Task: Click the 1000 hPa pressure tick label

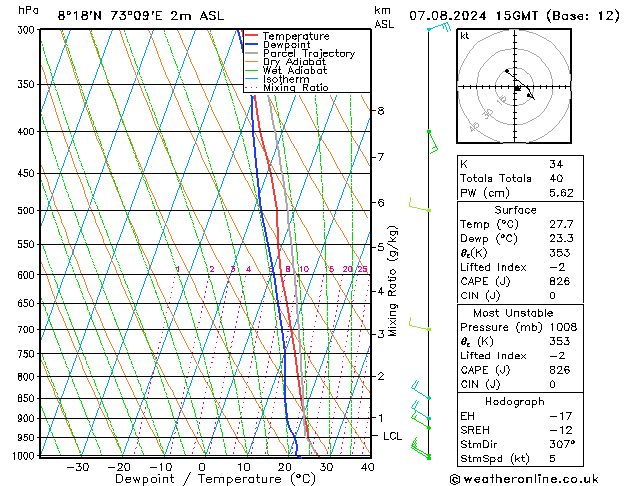Action: pyautogui.click(x=24, y=456)
